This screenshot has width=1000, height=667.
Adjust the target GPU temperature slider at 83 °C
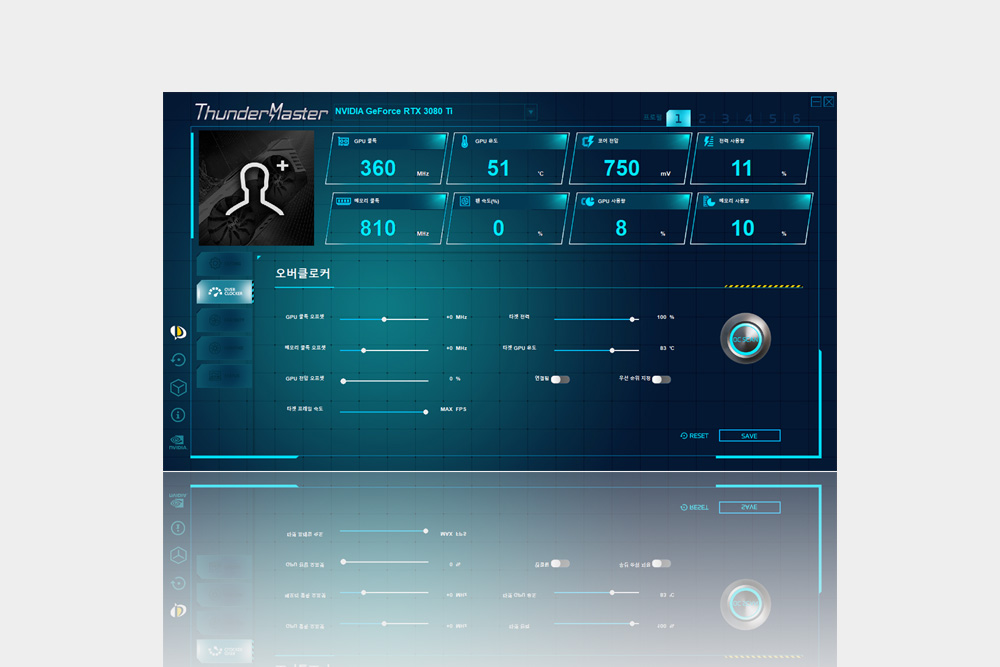612,351
